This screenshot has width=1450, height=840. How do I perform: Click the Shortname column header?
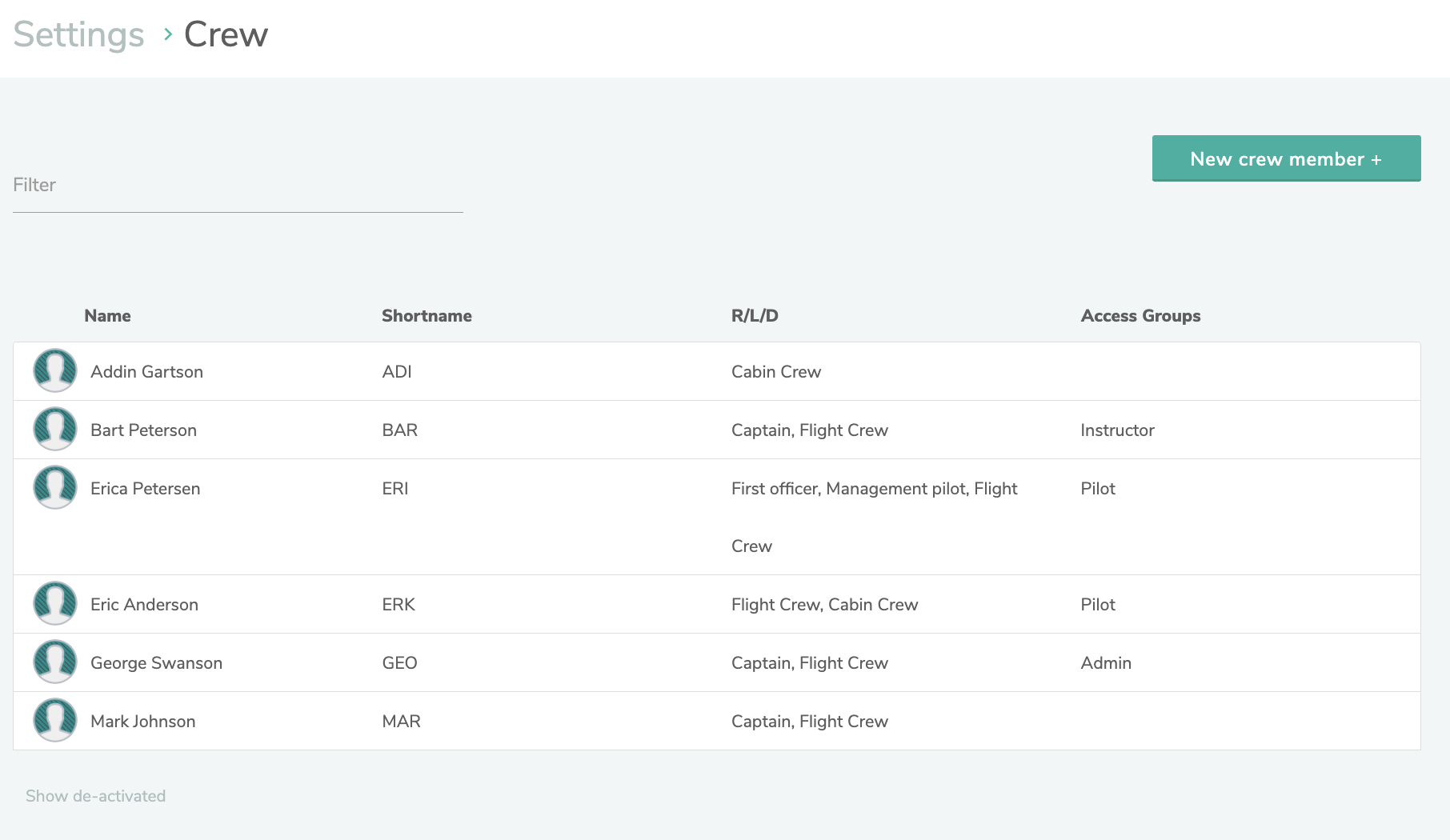(x=427, y=316)
